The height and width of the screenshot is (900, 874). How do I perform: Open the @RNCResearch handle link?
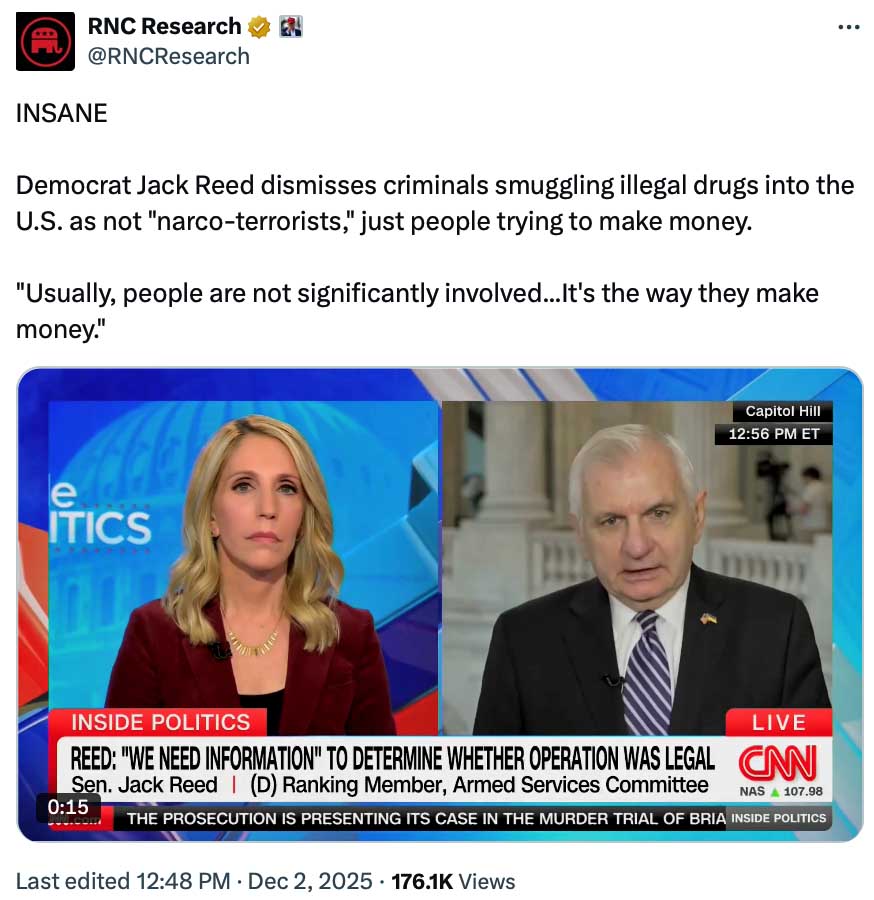pos(169,56)
